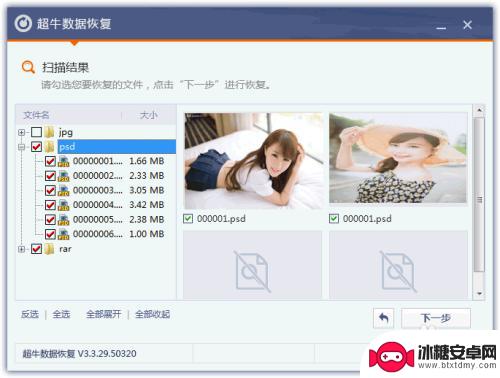Screen dimensions: 500x378
Task: Uncheck the 00000003 file checkbox
Action: [x=50, y=190]
